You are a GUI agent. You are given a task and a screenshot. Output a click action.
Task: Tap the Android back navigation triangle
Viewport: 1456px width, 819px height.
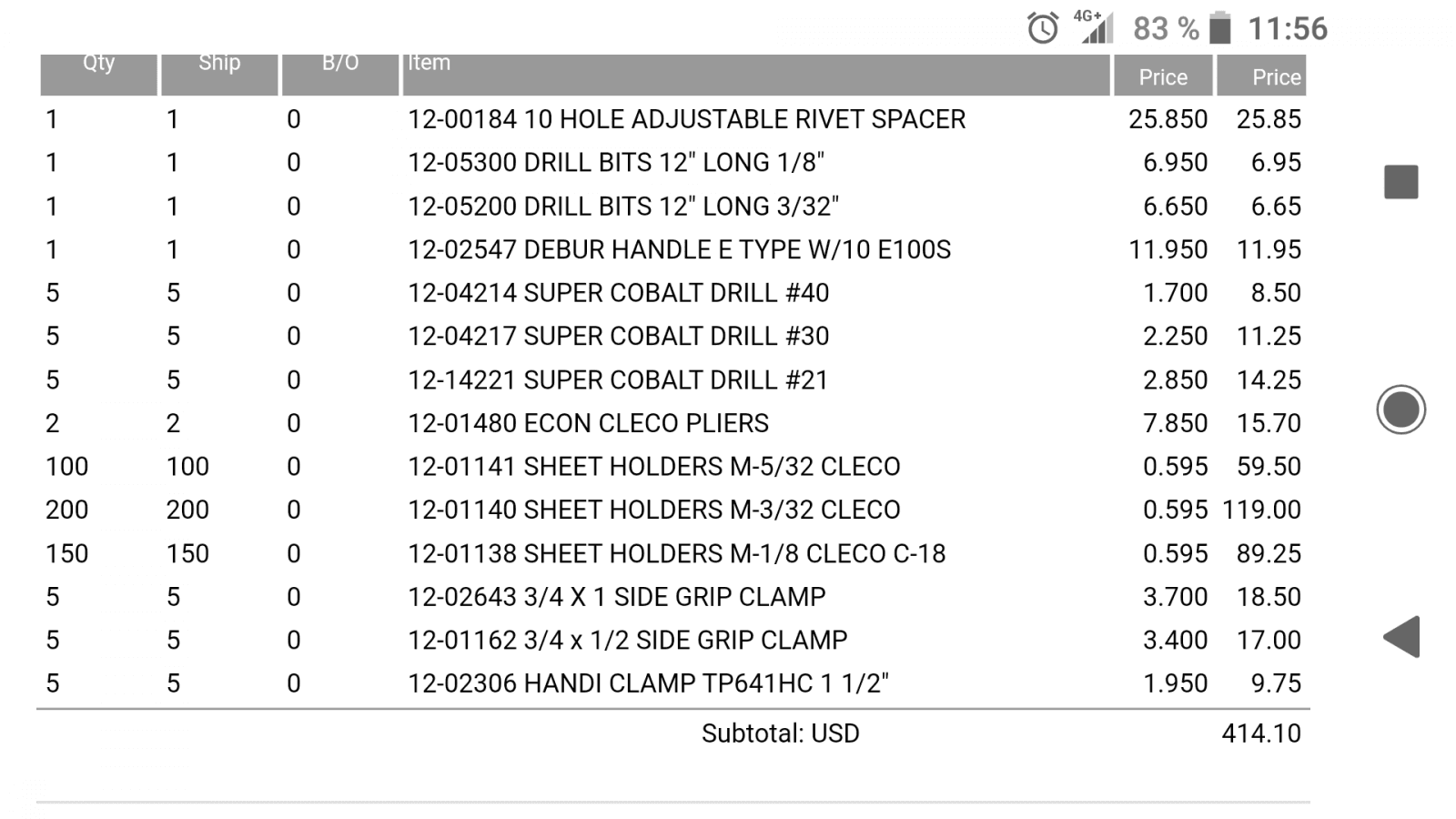[1401, 637]
